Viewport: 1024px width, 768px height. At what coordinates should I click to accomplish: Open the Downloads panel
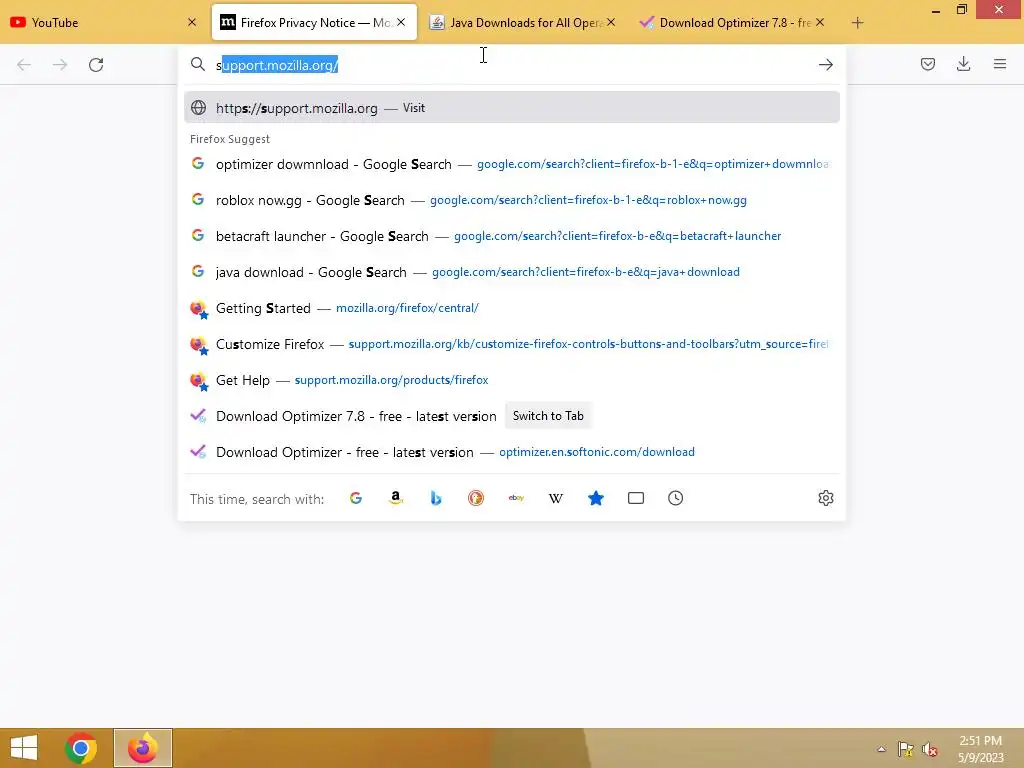click(963, 64)
